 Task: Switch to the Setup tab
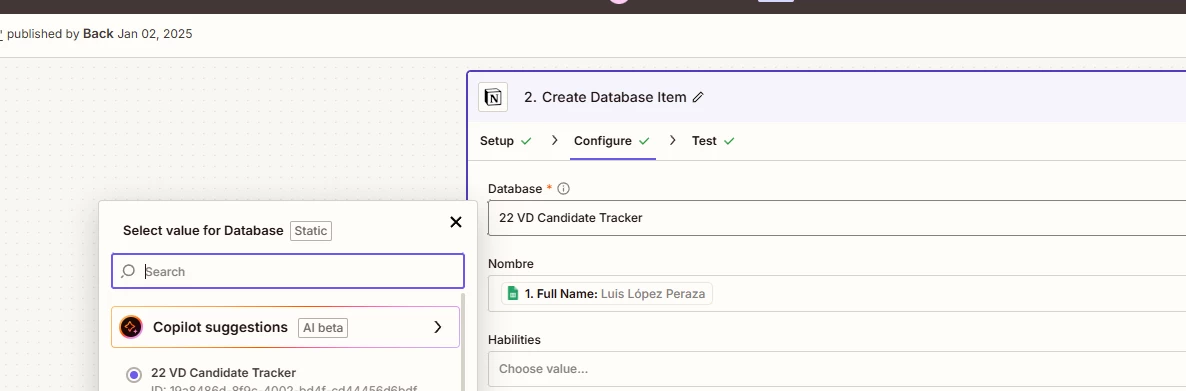coord(505,141)
